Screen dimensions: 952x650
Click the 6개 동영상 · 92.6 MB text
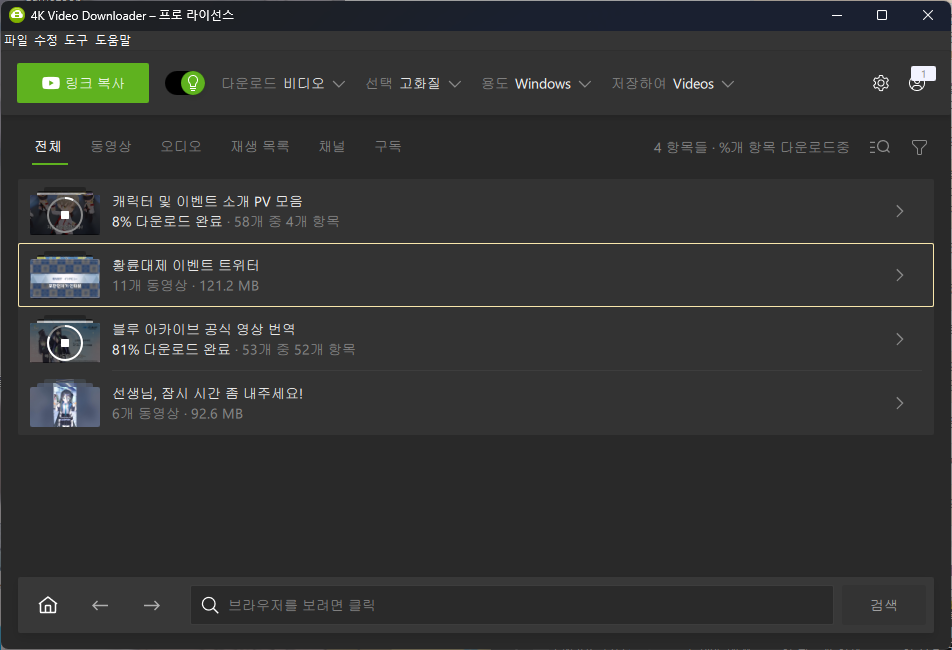pos(177,414)
